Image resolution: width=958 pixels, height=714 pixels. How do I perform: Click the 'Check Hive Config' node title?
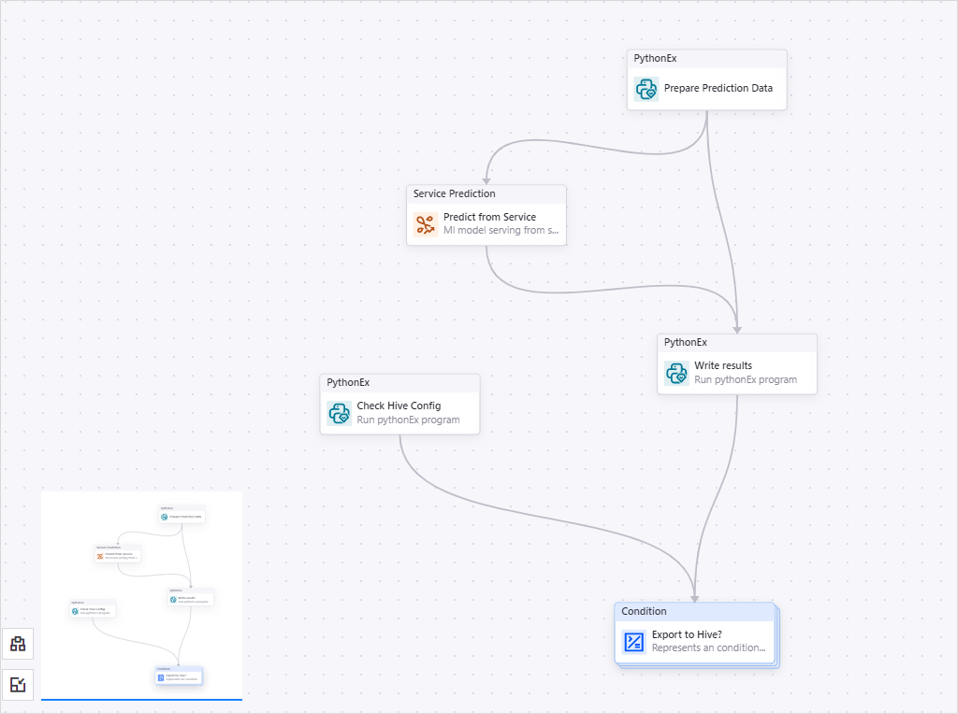[399, 406]
